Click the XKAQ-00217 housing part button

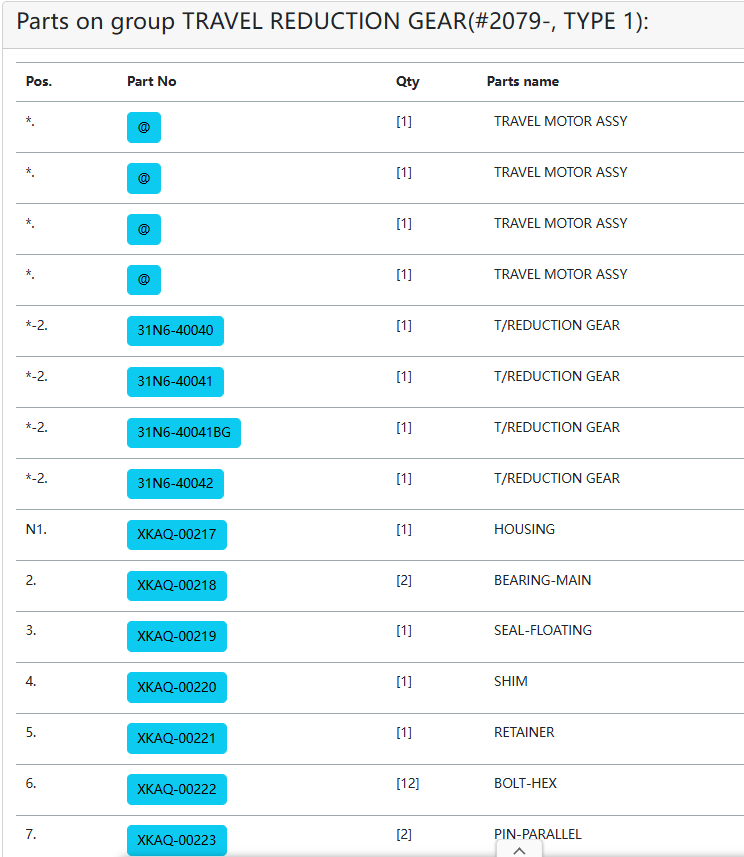pyautogui.click(x=177, y=535)
